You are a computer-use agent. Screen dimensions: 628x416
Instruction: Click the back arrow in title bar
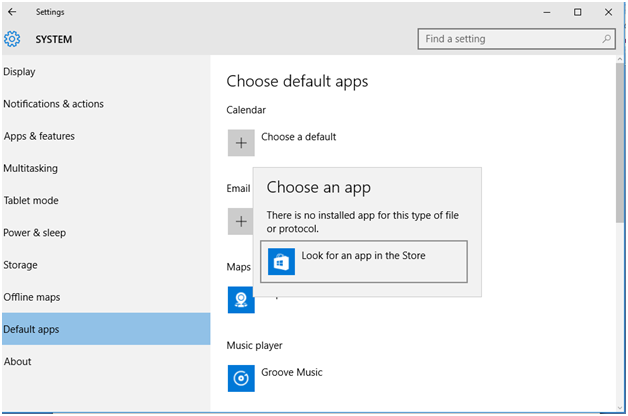tap(12, 12)
